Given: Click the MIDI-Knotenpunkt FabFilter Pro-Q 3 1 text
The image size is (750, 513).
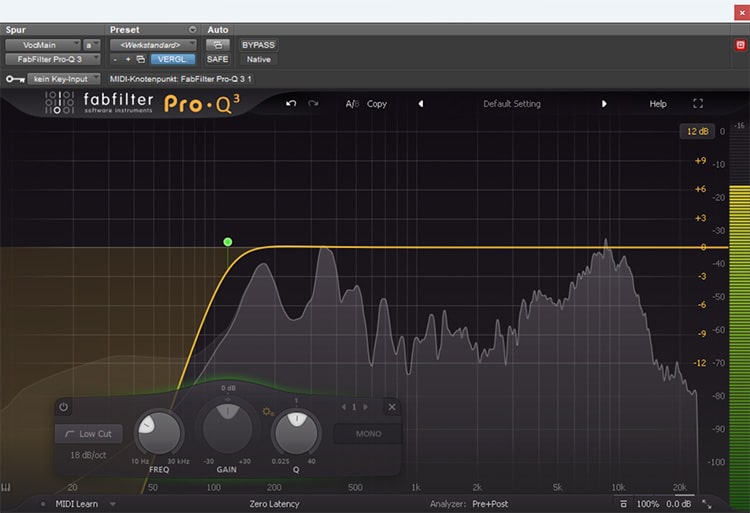Looking at the screenshot, I should pyautogui.click(x=180, y=79).
